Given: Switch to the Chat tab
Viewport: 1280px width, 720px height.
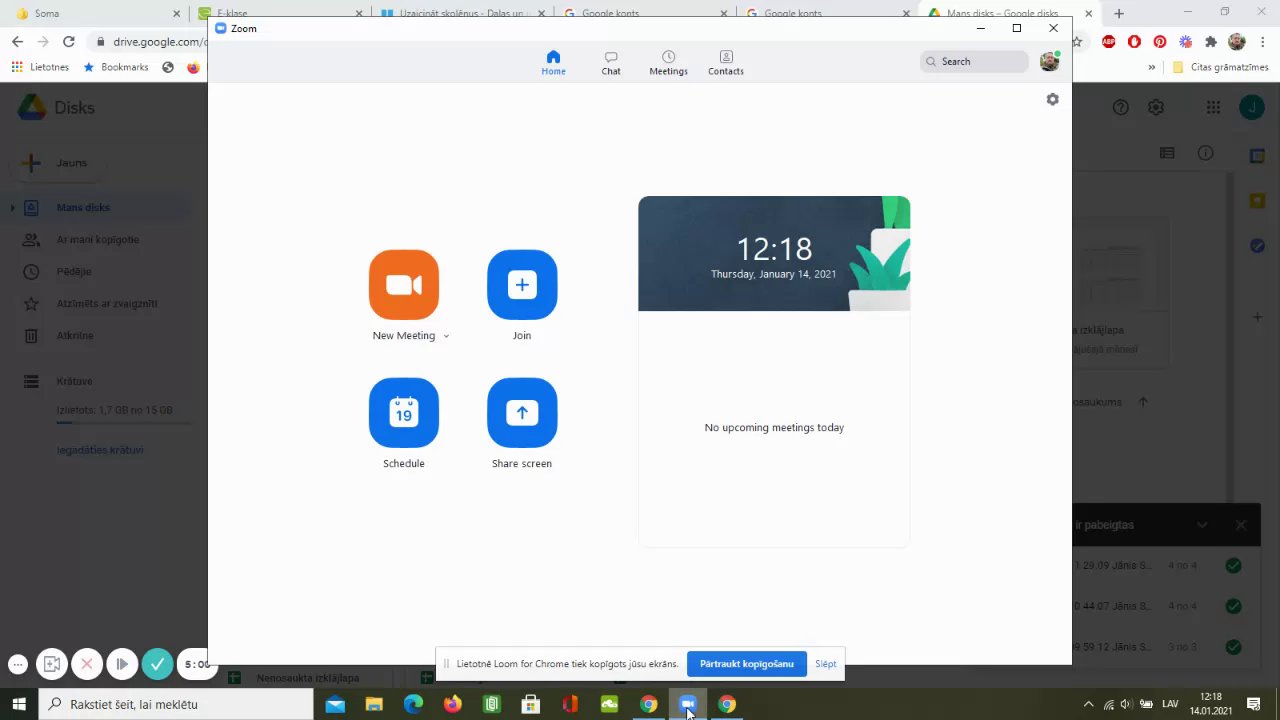Looking at the screenshot, I should tap(611, 63).
